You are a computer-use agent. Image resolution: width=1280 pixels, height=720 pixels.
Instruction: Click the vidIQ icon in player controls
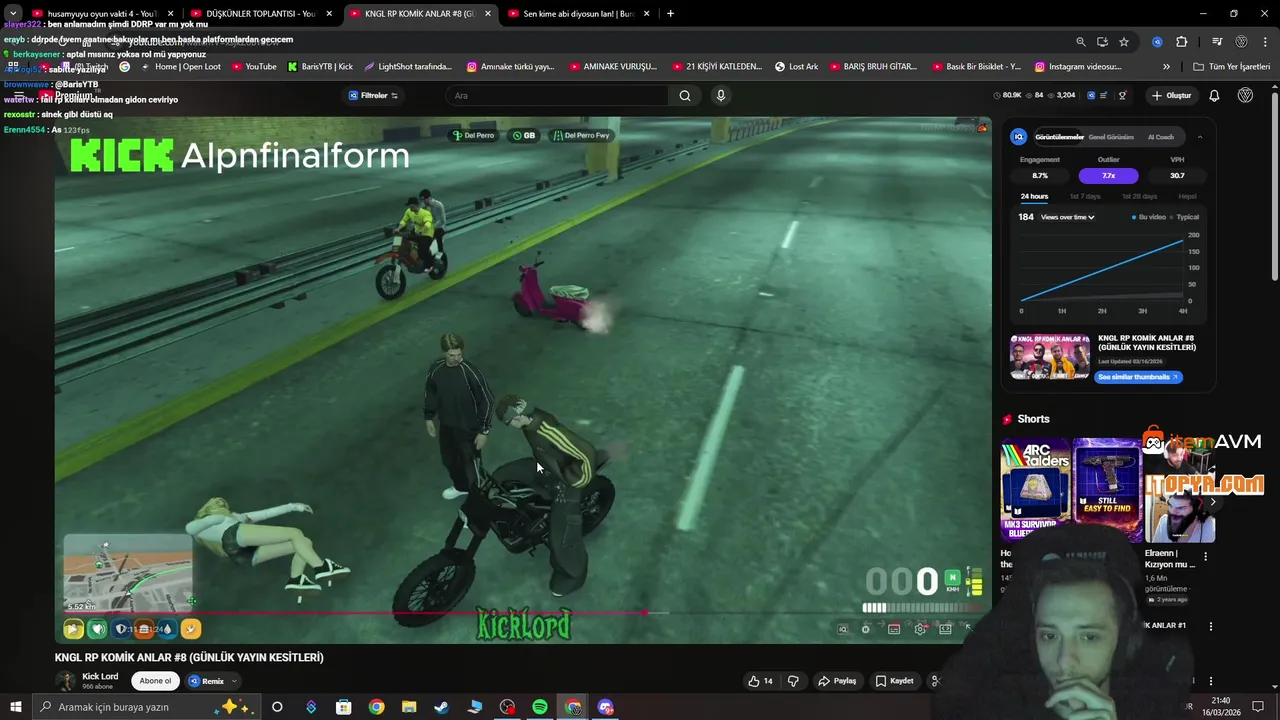(843, 629)
